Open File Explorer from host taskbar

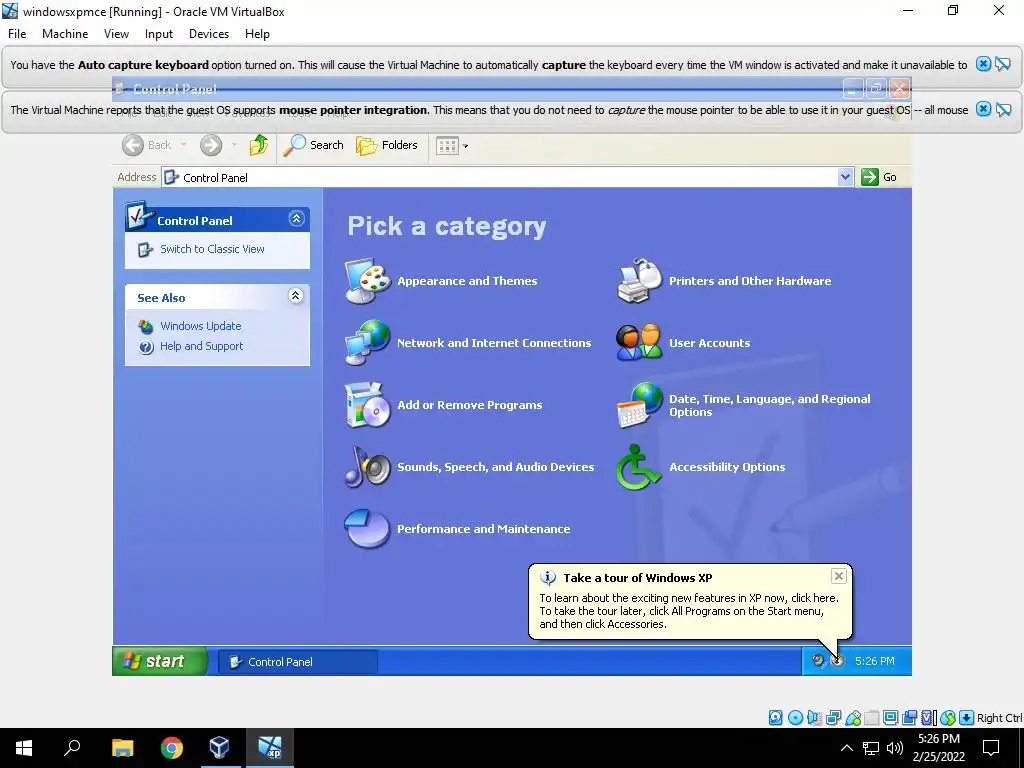point(123,748)
